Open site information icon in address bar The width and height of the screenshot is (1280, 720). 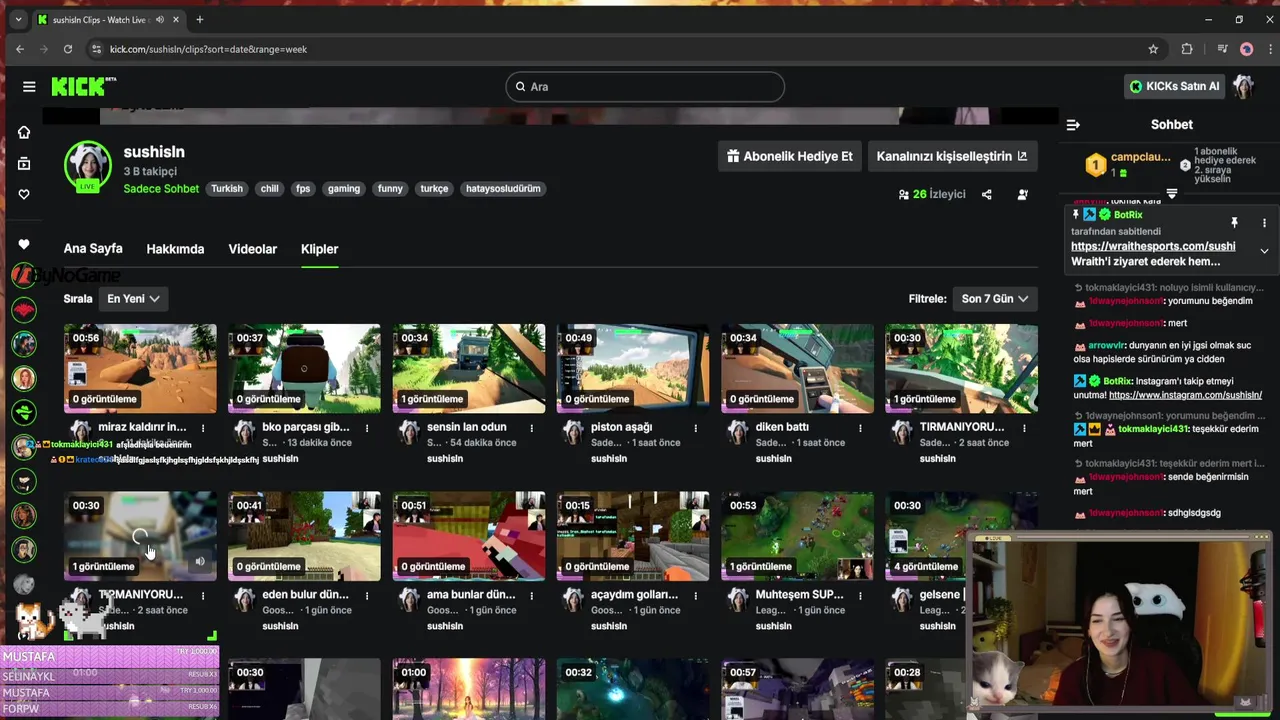coord(96,49)
